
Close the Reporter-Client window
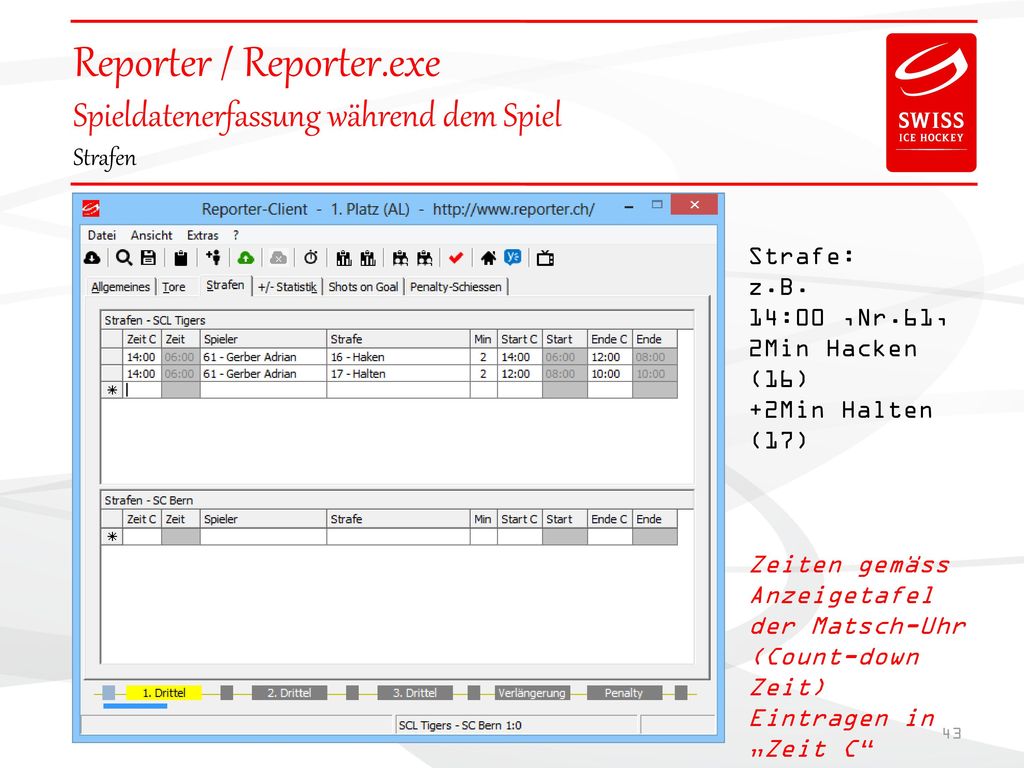(694, 204)
